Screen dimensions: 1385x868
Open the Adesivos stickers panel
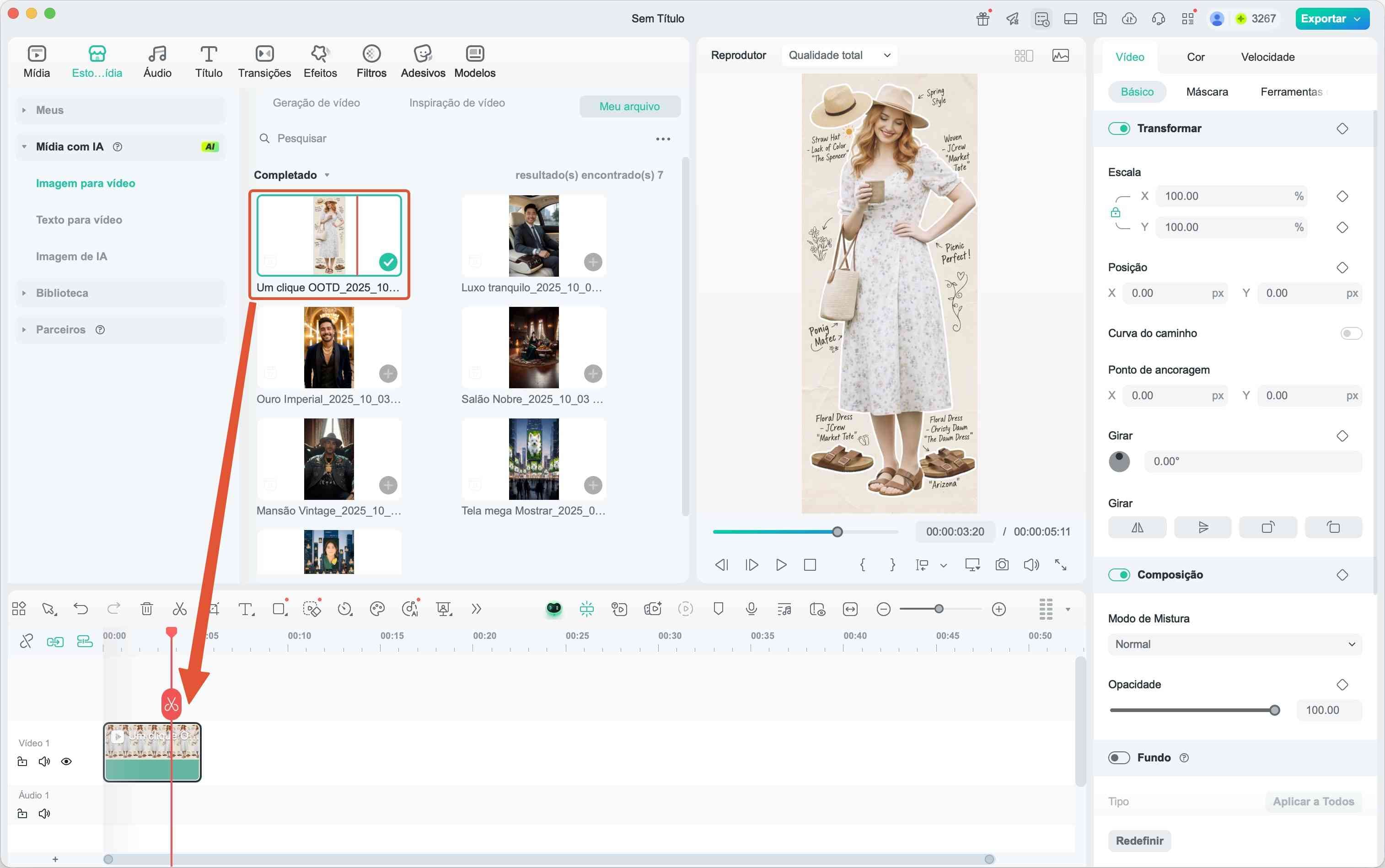coord(423,61)
